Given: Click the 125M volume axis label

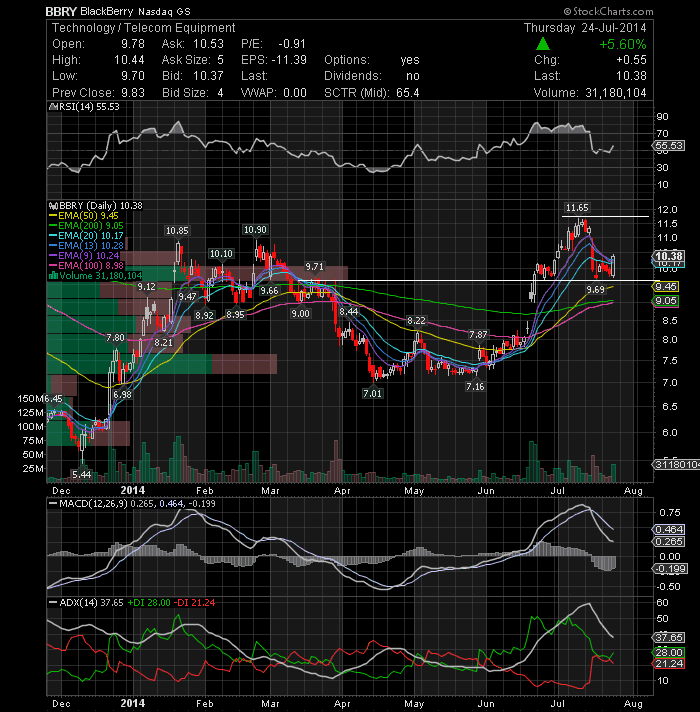Looking at the screenshot, I should tap(31, 412).
